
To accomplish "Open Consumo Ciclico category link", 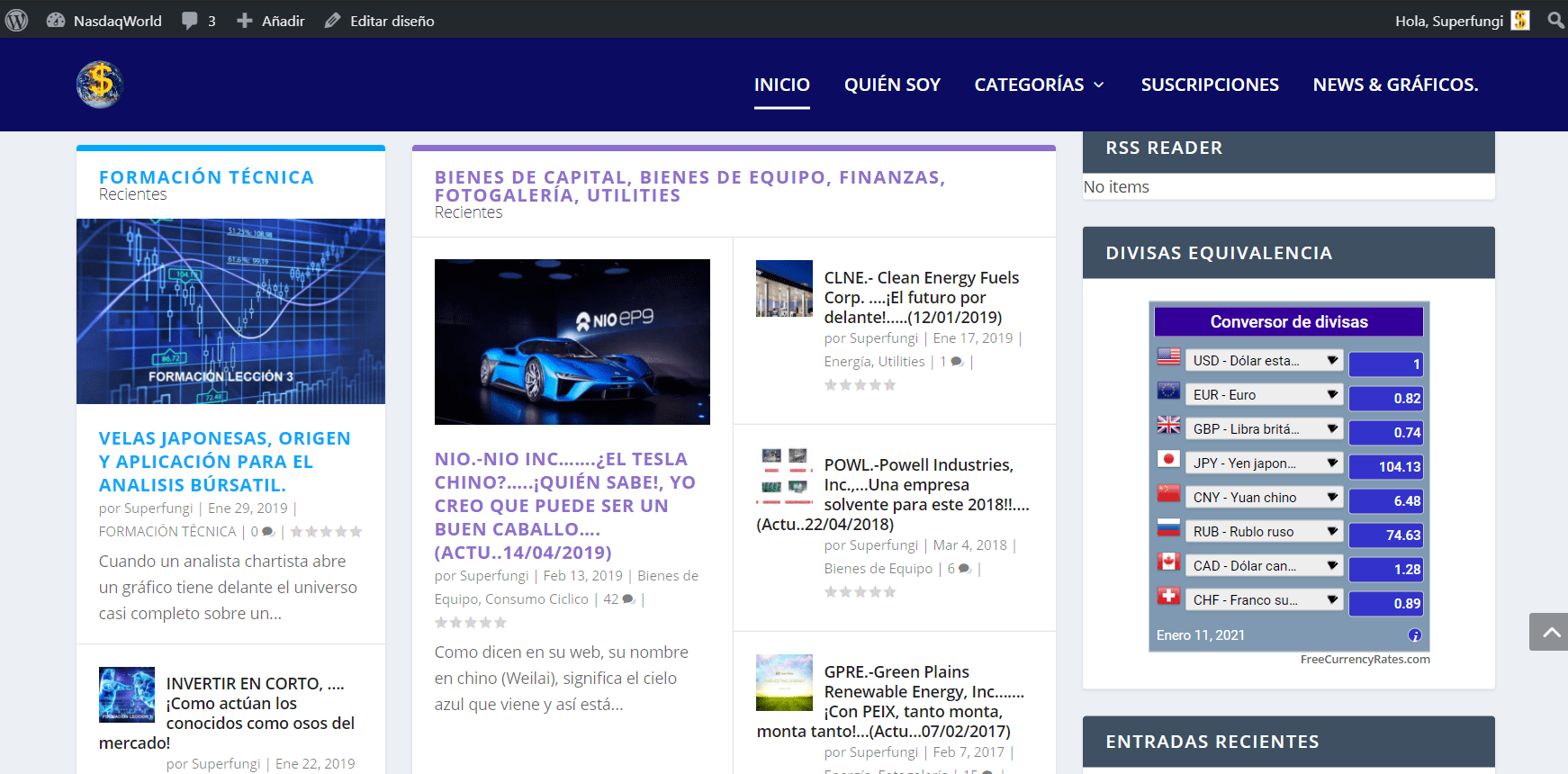I will pos(536,599).
